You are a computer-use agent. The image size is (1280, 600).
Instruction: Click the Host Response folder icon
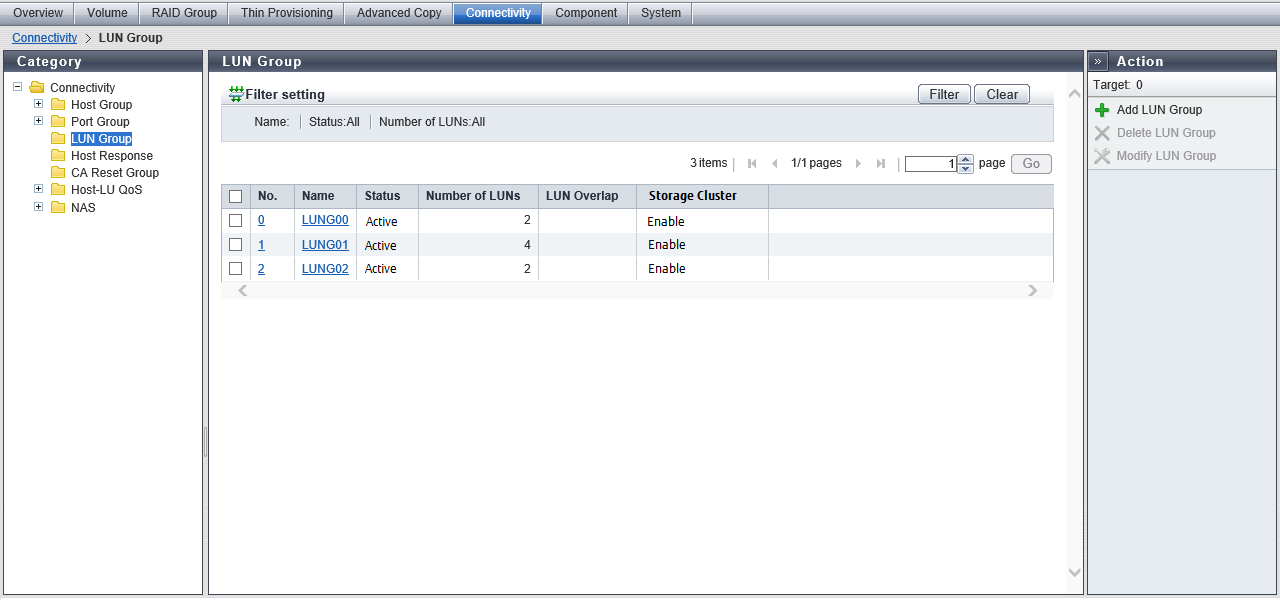[58, 156]
